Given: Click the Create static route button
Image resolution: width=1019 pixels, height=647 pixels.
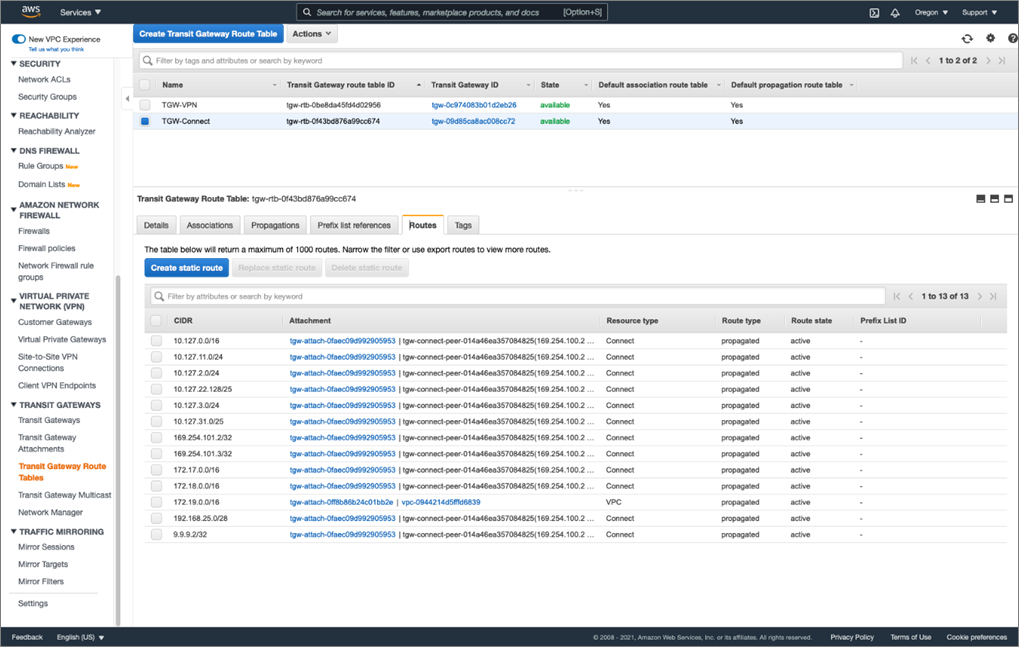Looking at the screenshot, I should point(187,268).
